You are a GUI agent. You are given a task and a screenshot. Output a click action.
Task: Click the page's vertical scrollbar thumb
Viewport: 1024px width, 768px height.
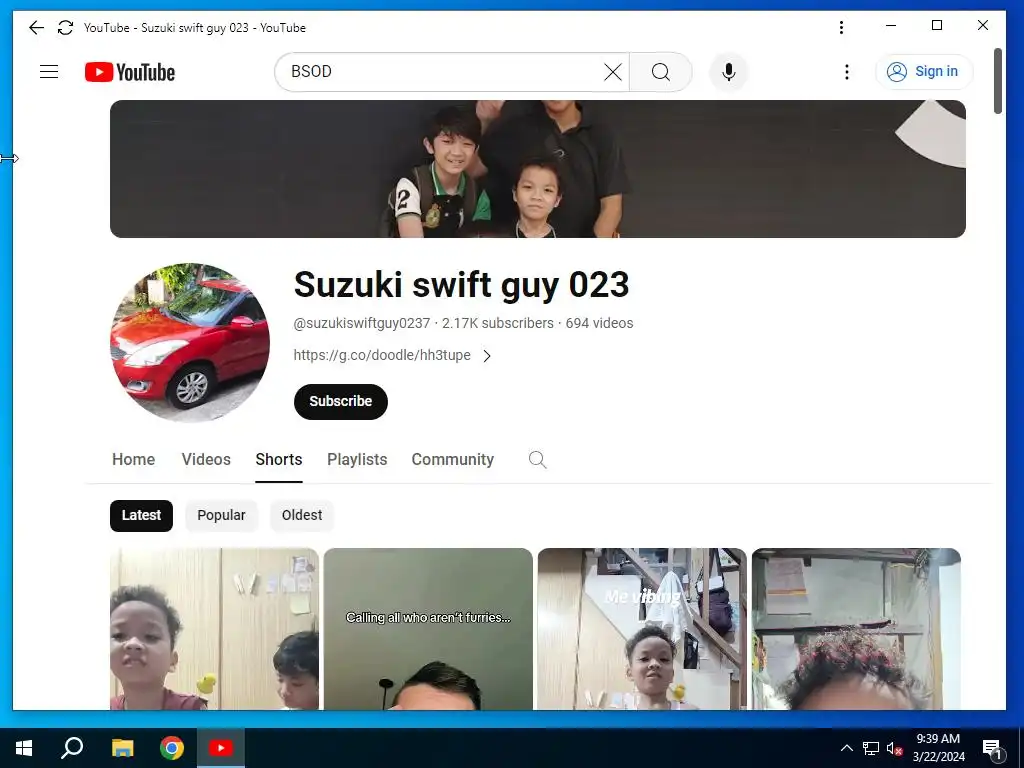point(998,80)
